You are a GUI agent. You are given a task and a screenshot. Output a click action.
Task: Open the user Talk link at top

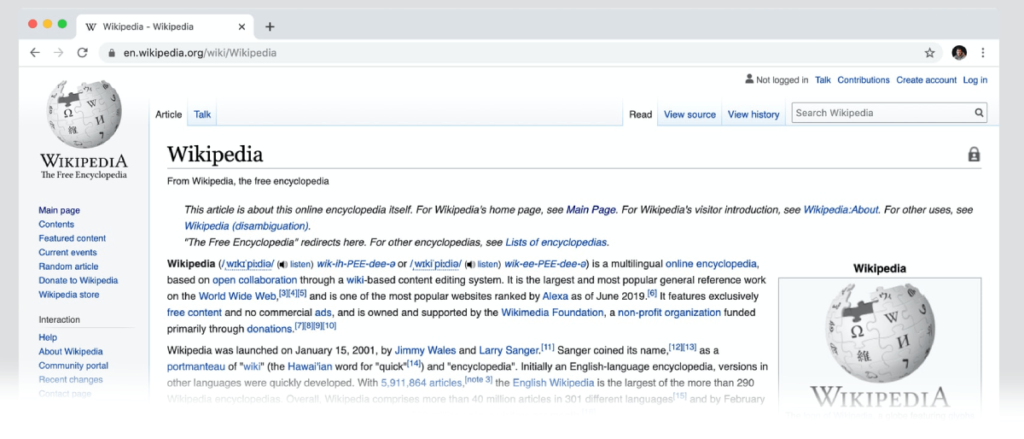823,80
